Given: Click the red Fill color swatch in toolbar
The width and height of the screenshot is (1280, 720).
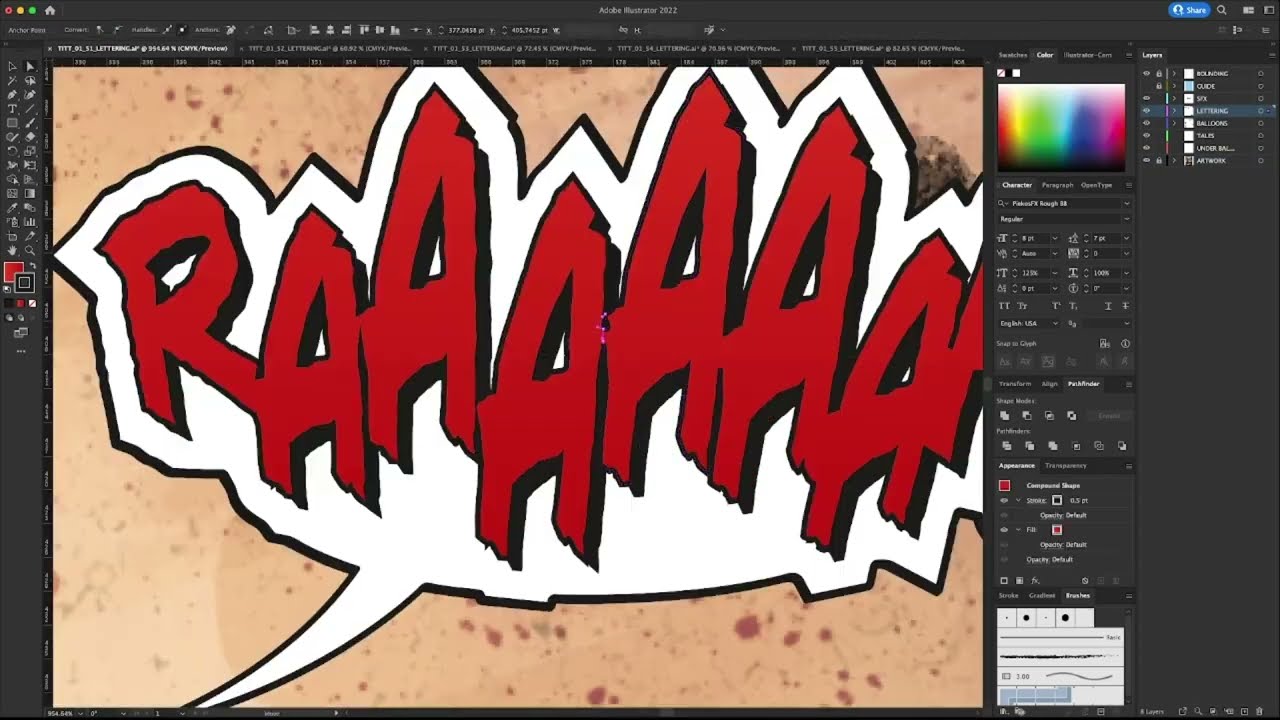Looking at the screenshot, I should 13,273.
